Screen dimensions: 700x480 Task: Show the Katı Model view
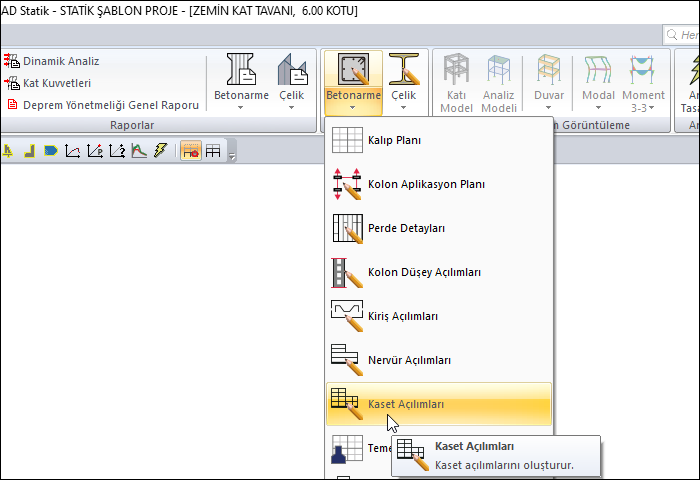point(456,83)
